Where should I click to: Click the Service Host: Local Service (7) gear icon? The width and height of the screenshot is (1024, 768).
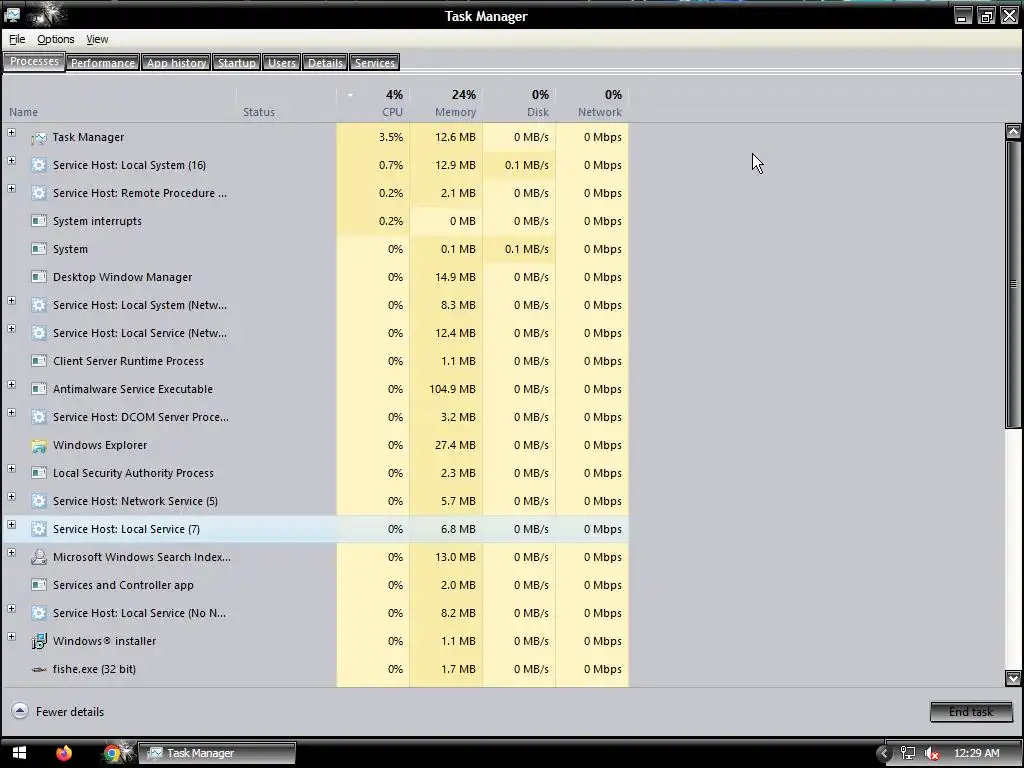point(39,529)
